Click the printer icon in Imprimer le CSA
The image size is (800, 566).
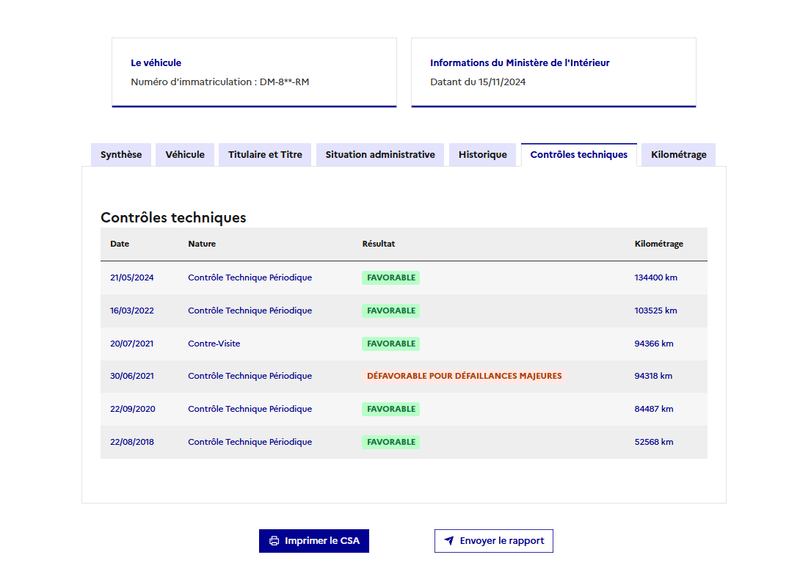click(x=274, y=541)
